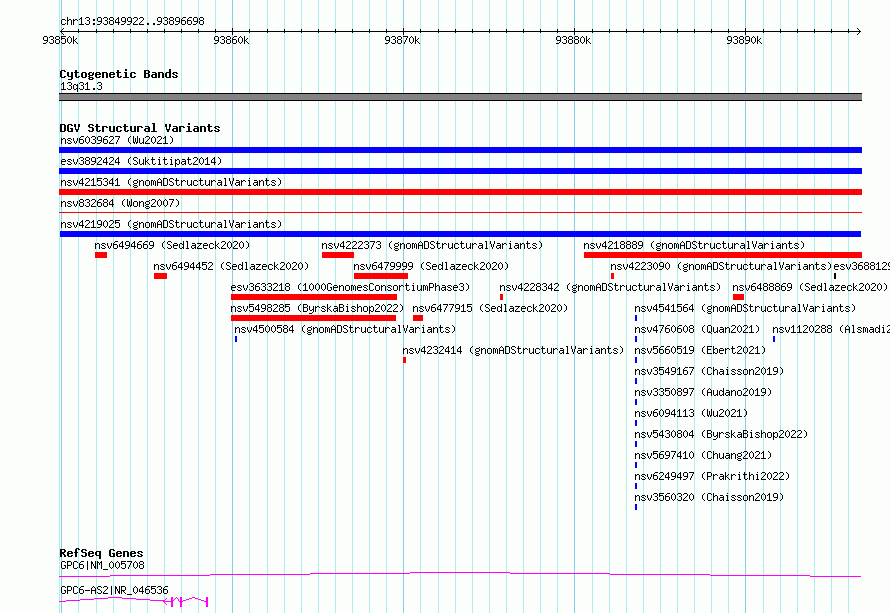Image resolution: width=890 pixels, height=613 pixels.
Task: Click the thick red bar of nsv4215341
Action: [460, 192]
